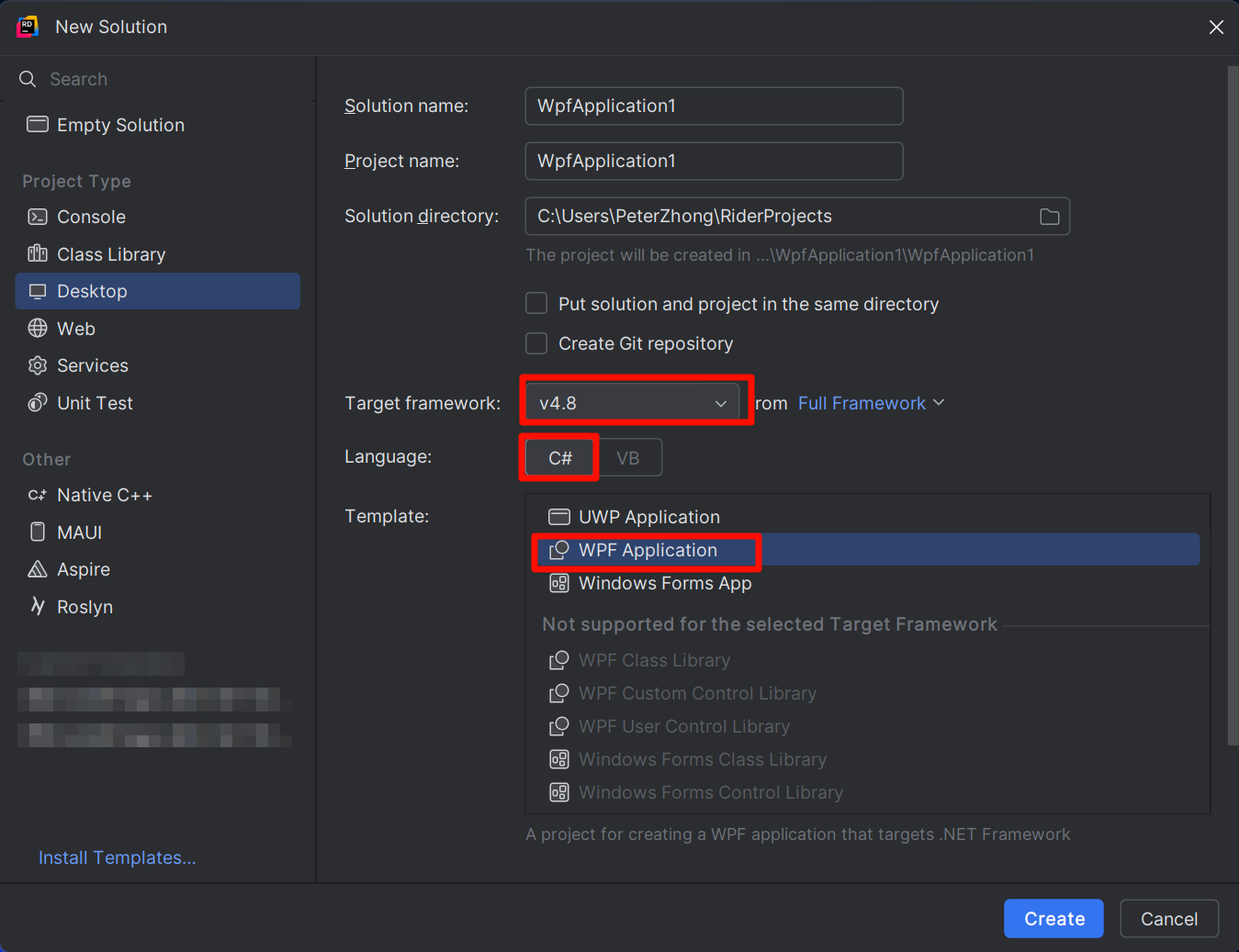This screenshot has width=1239, height=952.
Task: Click the Aspire triangle icon
Action: click(x=38, y=569)
